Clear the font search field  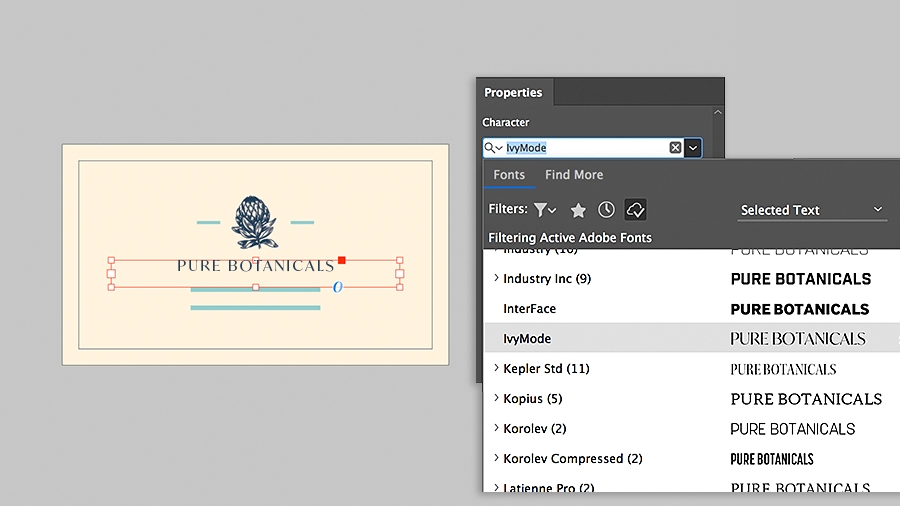pos(675,147)
